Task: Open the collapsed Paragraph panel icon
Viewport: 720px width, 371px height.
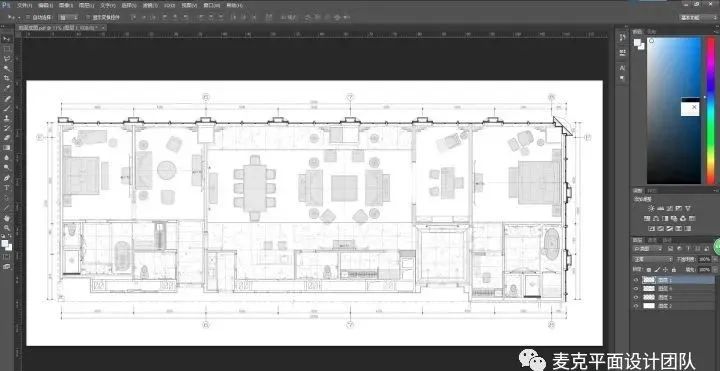Action: (622, 78)
